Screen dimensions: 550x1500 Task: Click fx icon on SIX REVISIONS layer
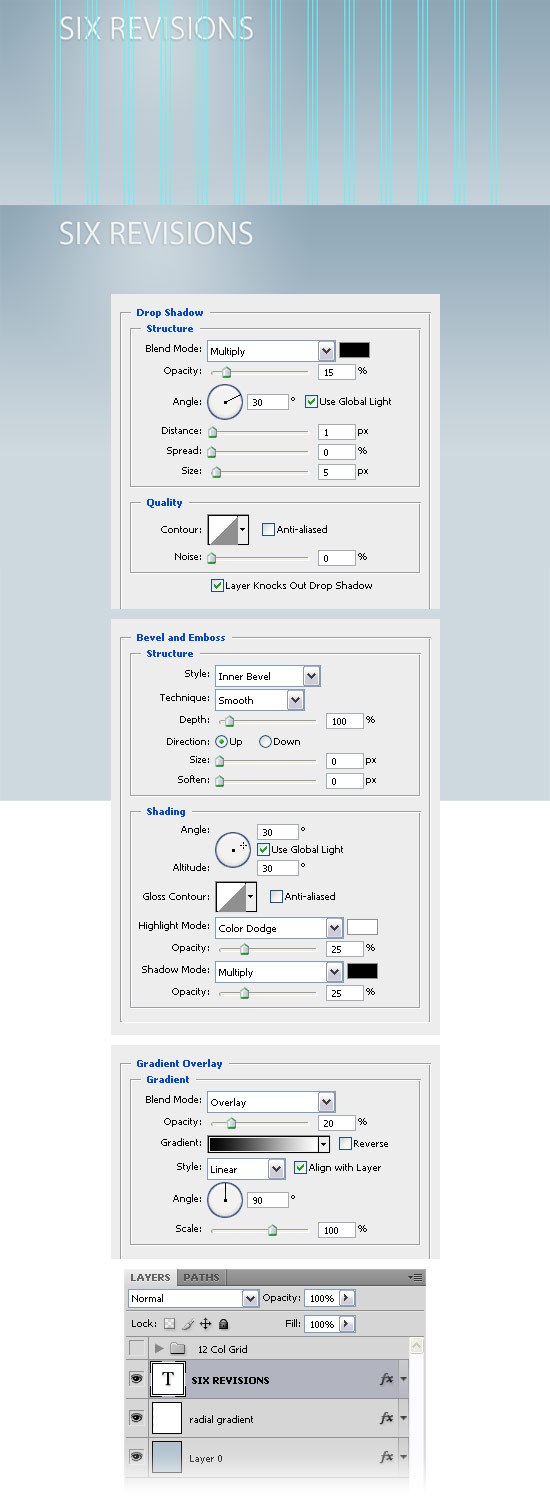point(386,1379)
